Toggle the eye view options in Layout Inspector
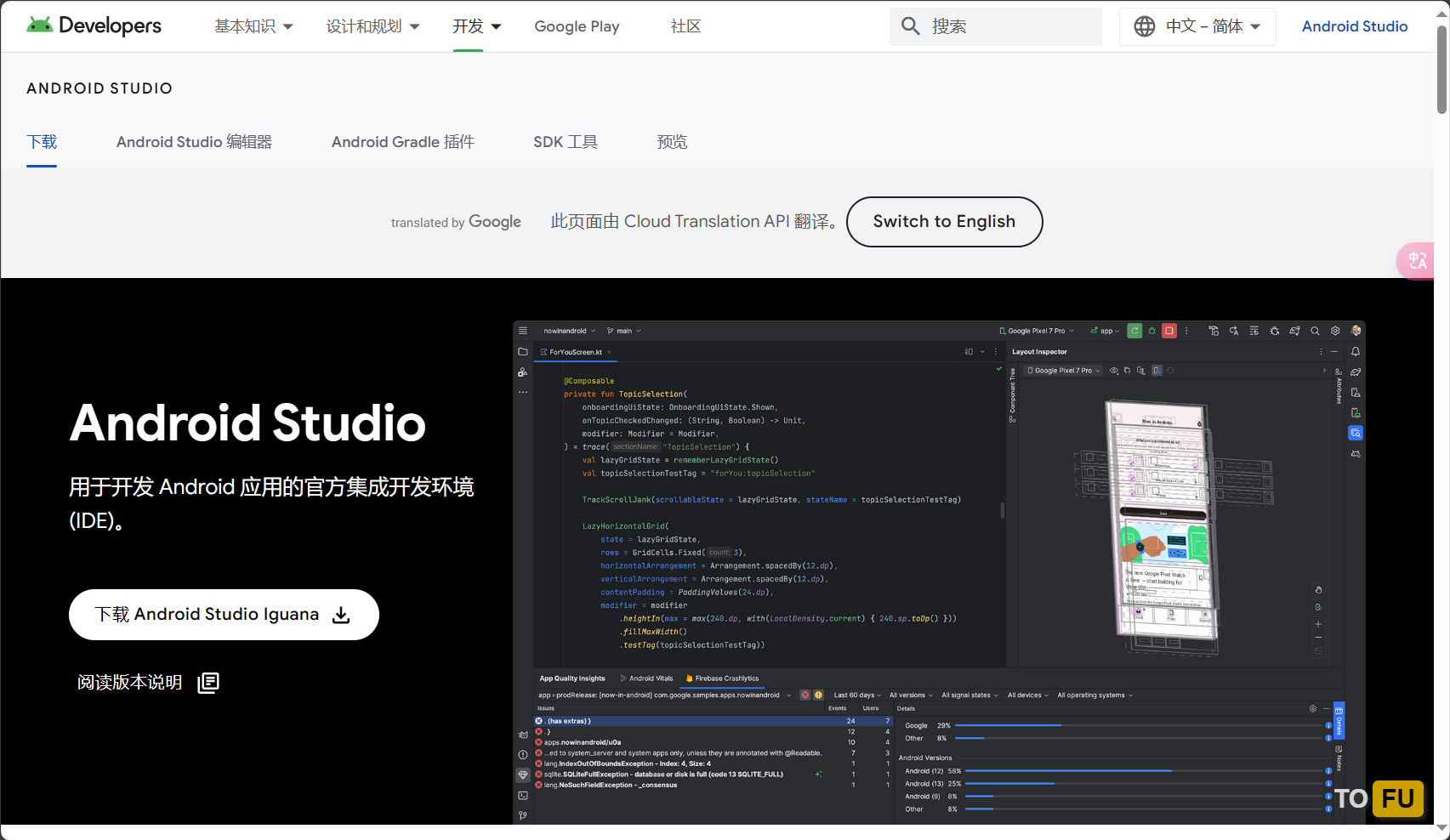The image size is (1450, 840). coord(1115,371)
